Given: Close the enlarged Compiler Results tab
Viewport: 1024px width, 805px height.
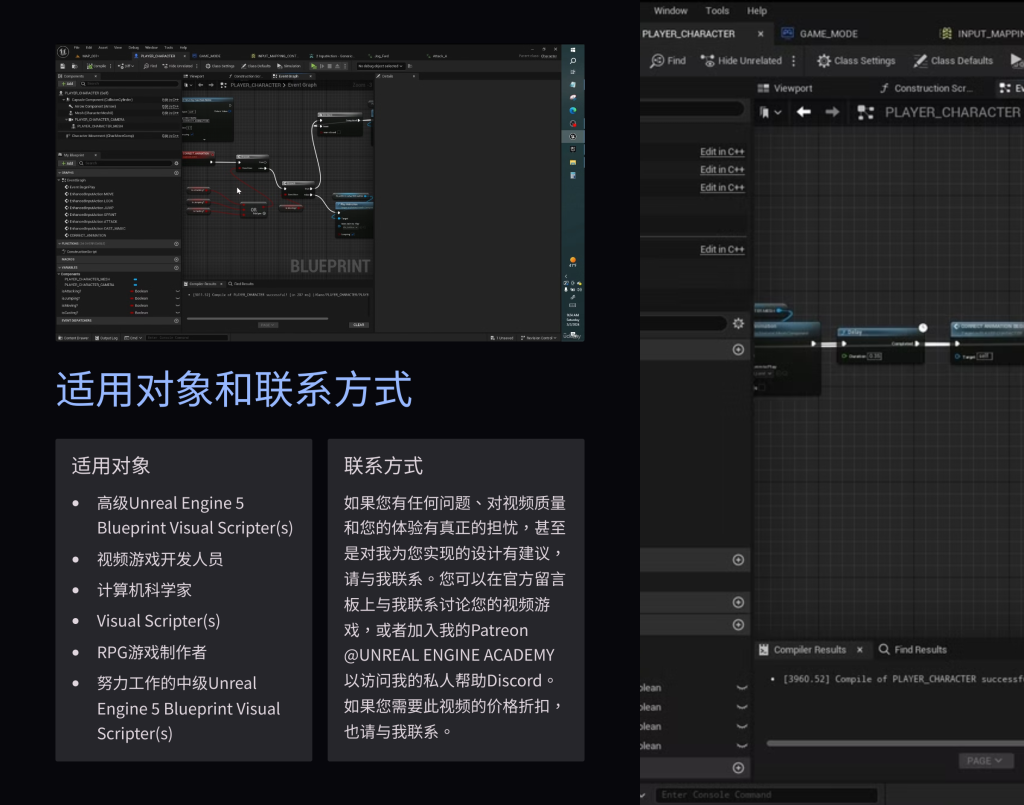Looking at the screenshot, I should tap(859, 650).
